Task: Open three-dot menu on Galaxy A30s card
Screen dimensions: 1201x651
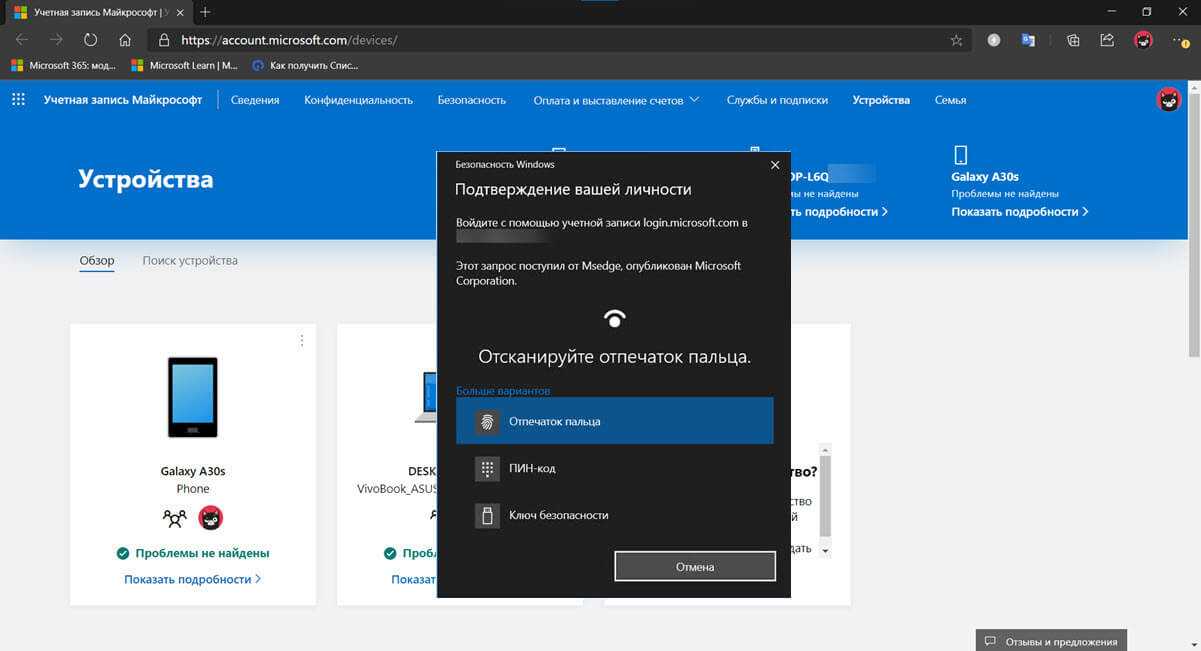Action: pos(302,341)
